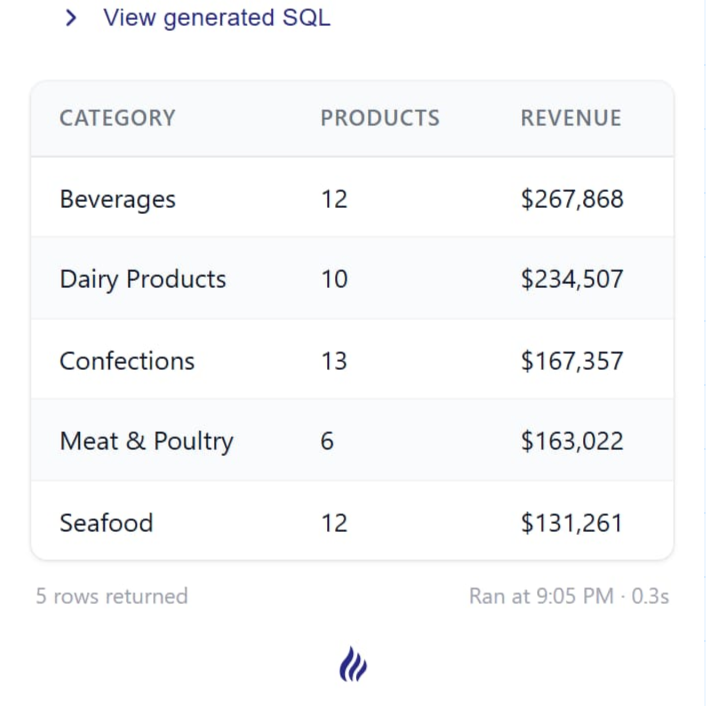Select the Meat & Poultry row
Viewport: 706px width, 706px height.
click(146, 441)
